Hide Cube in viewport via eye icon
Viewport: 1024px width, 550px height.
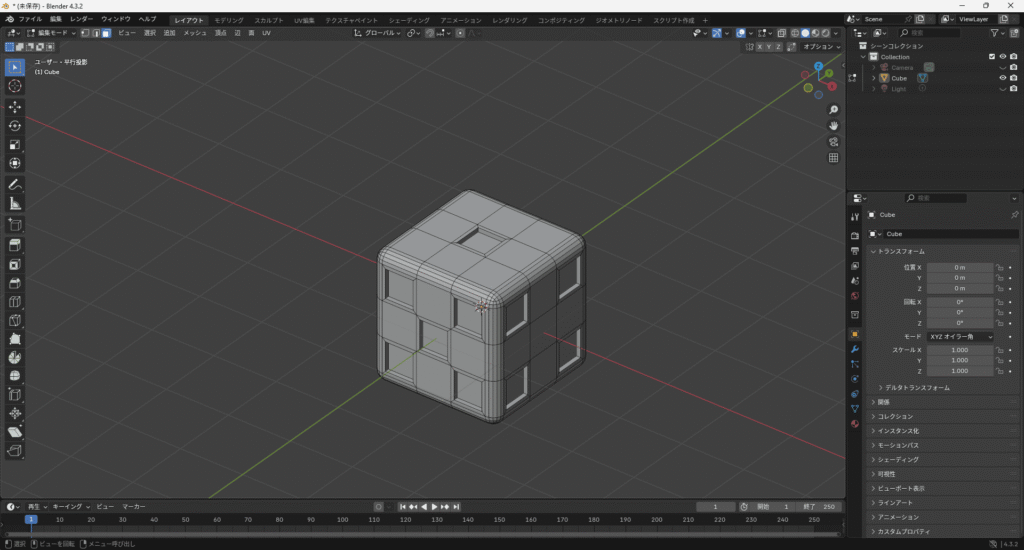pyautogui.click(x=1002, y=78)
